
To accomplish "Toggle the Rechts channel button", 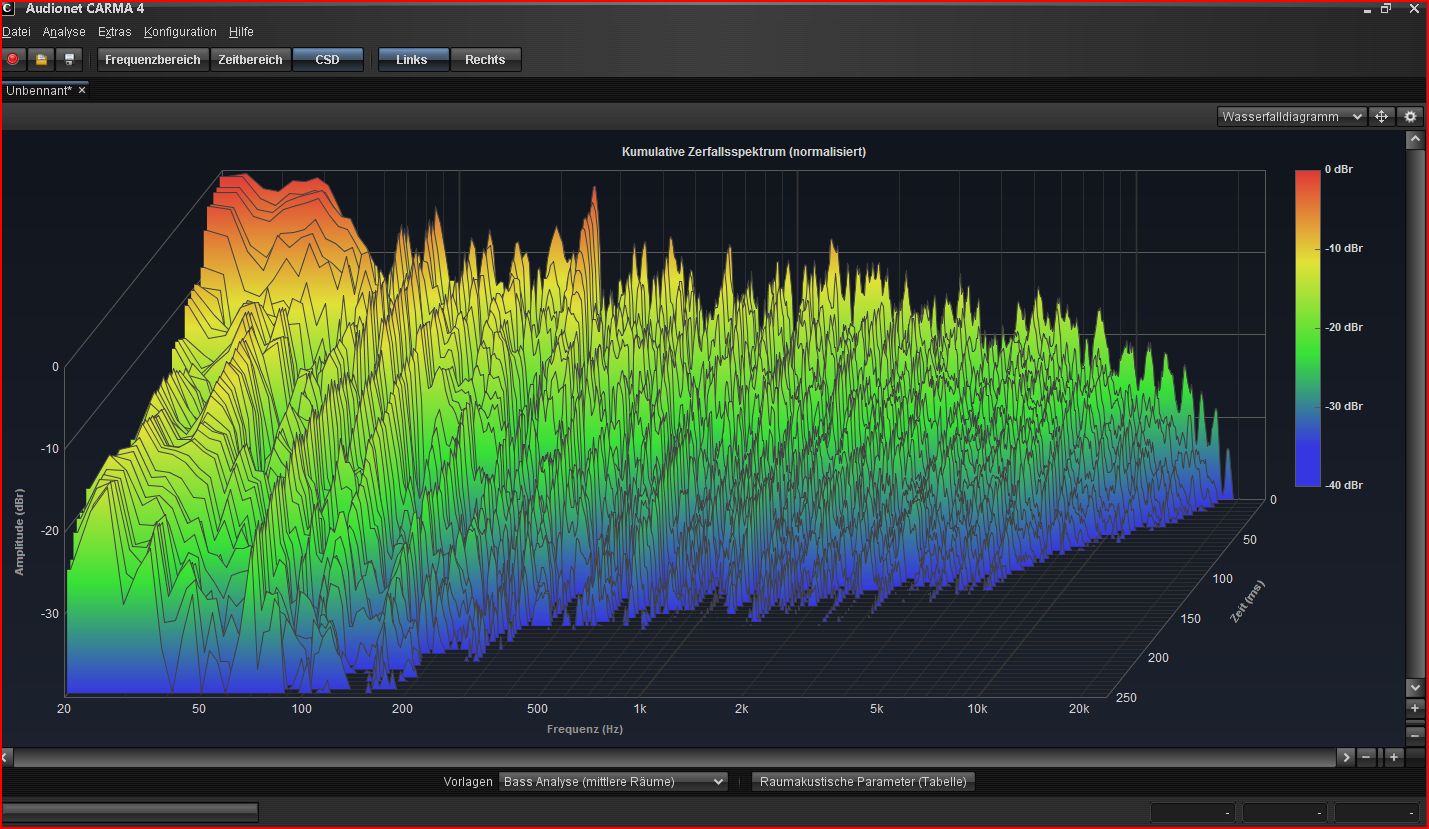I will (485, 60).
